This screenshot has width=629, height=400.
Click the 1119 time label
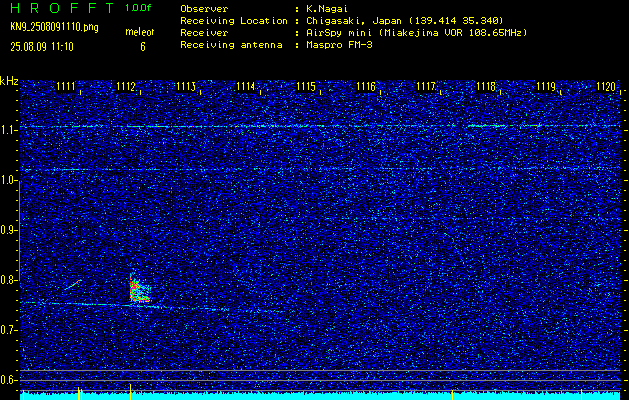(546, 86)
